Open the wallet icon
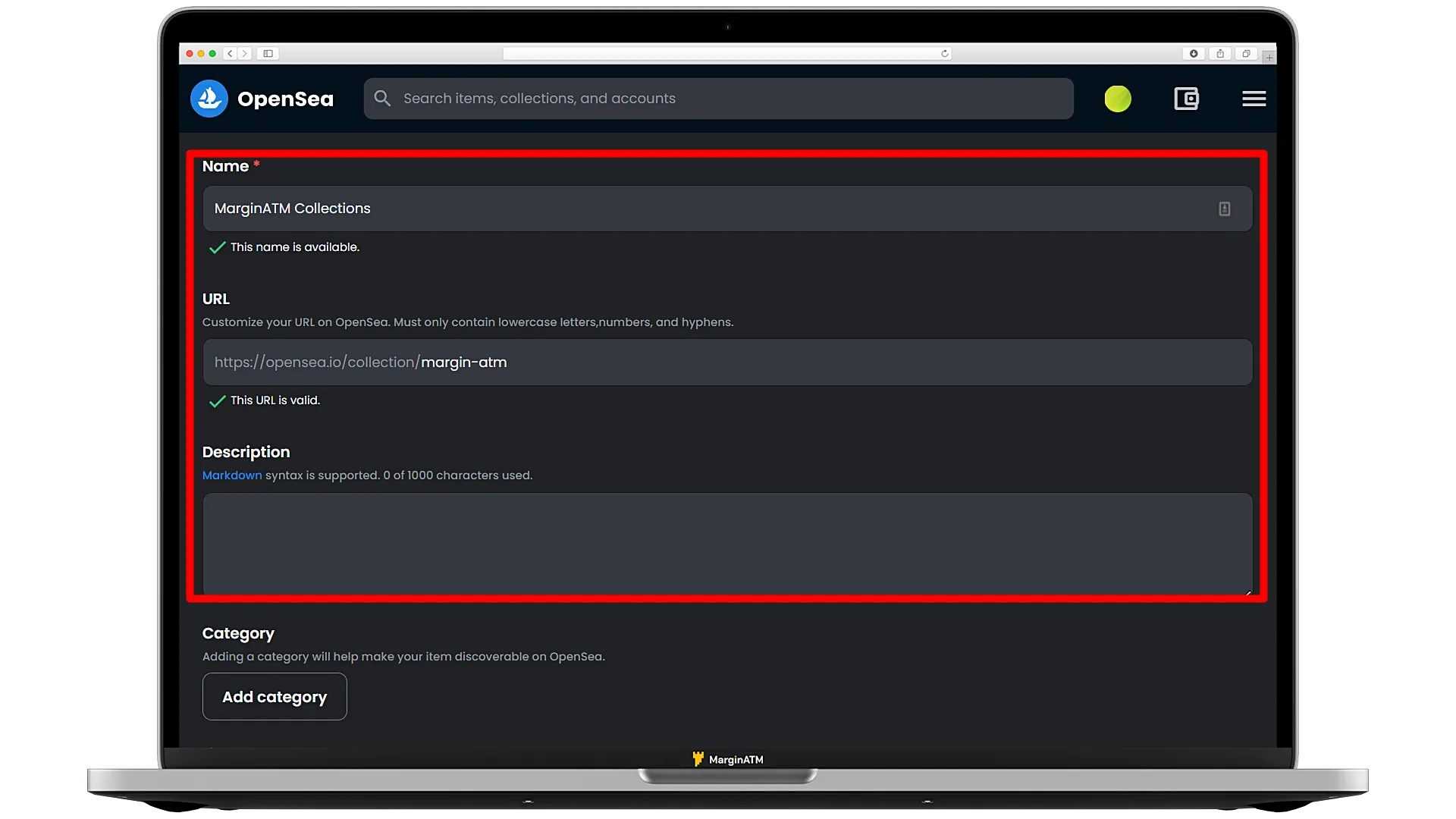This screenshot has height=819, width=1456. (1186, 99)
